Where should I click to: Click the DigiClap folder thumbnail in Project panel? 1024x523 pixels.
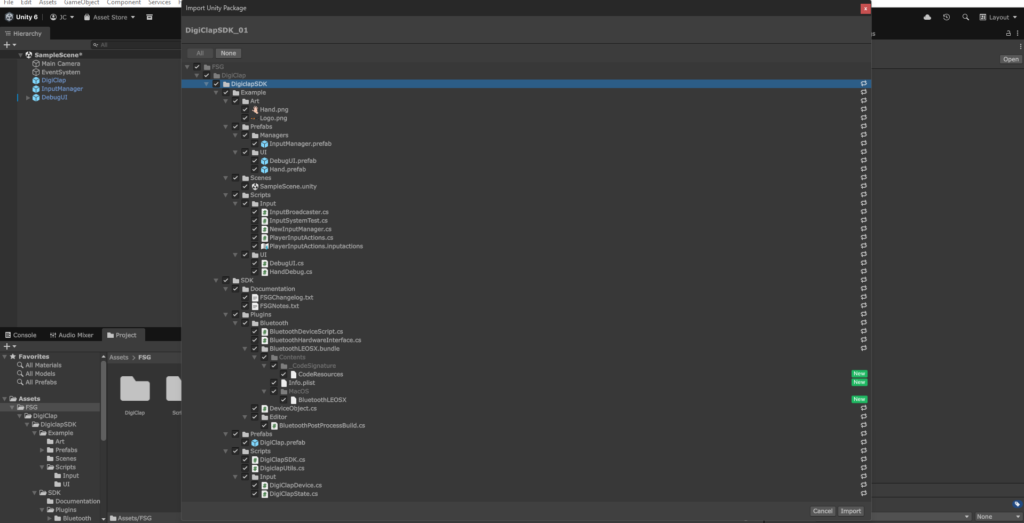pos(135,389)
